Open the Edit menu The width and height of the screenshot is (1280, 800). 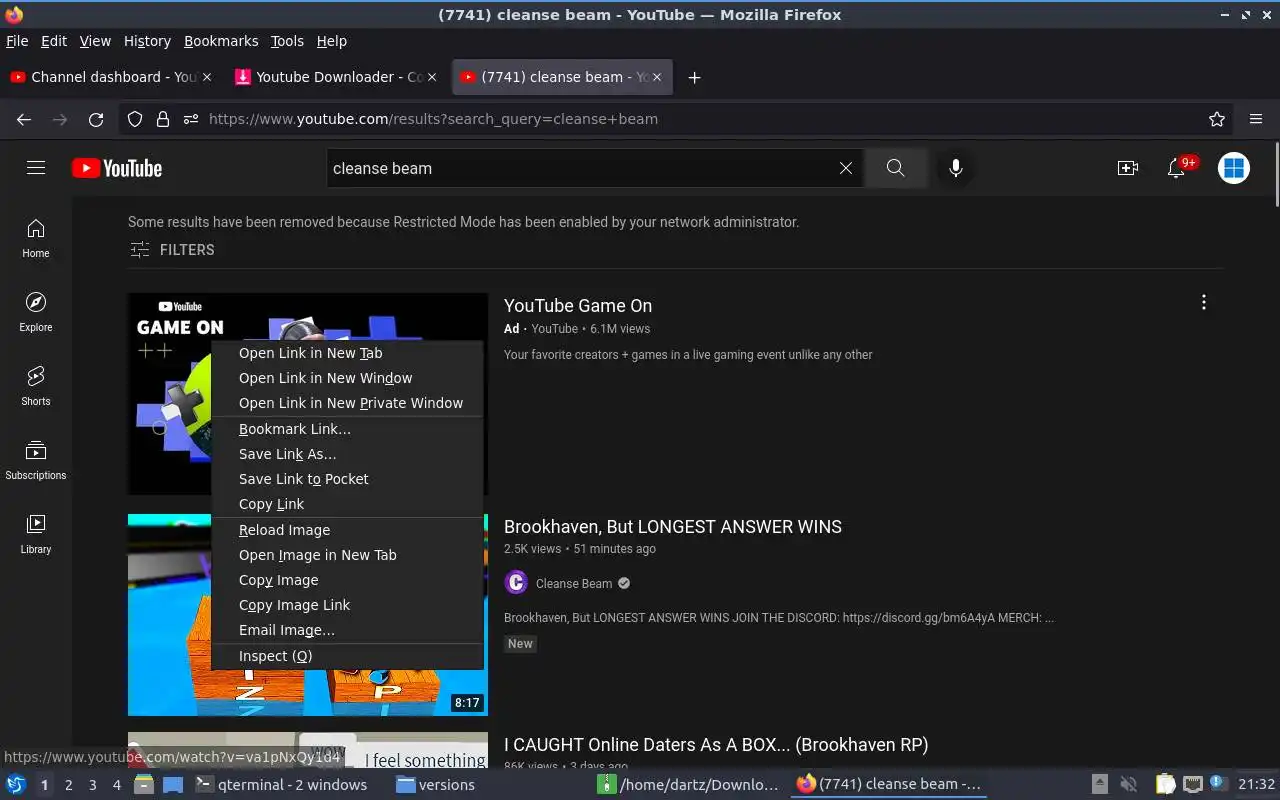click(x=54, y=41)
